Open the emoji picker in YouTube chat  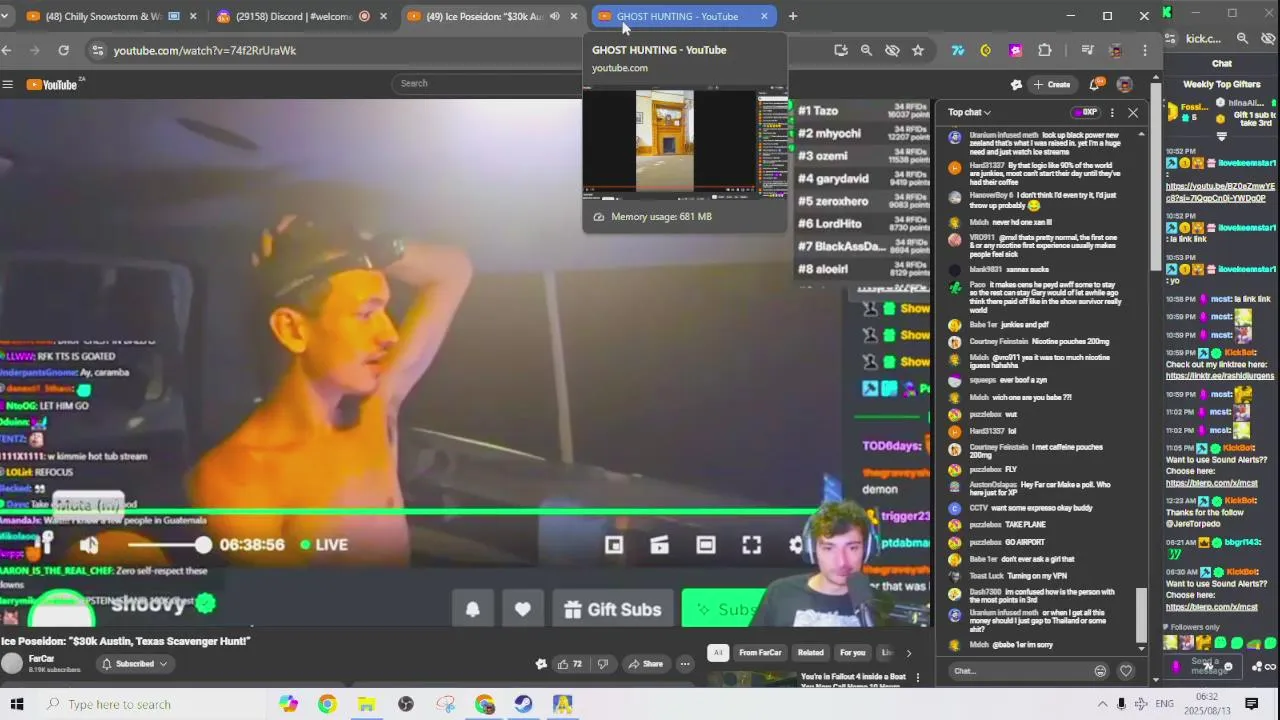[x=1100, y=671]
